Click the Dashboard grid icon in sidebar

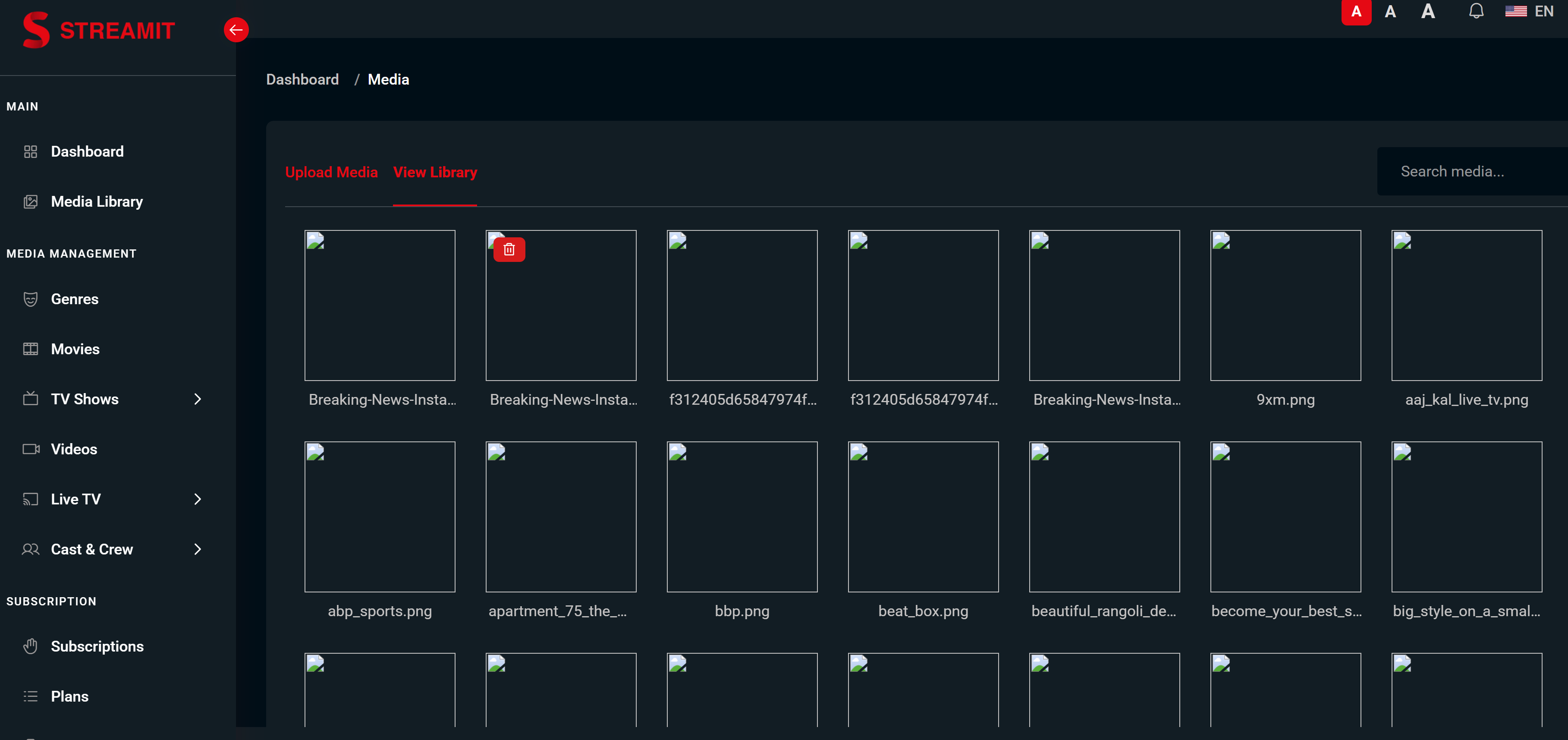31,151
